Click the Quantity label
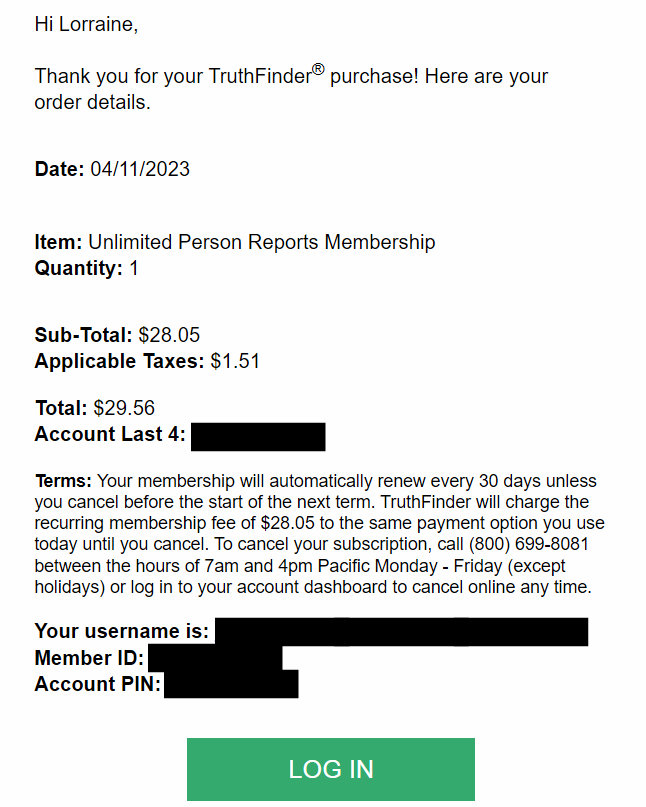Viewport: 646px width, 807px height. pyautogui.click(x=79, y=268)
